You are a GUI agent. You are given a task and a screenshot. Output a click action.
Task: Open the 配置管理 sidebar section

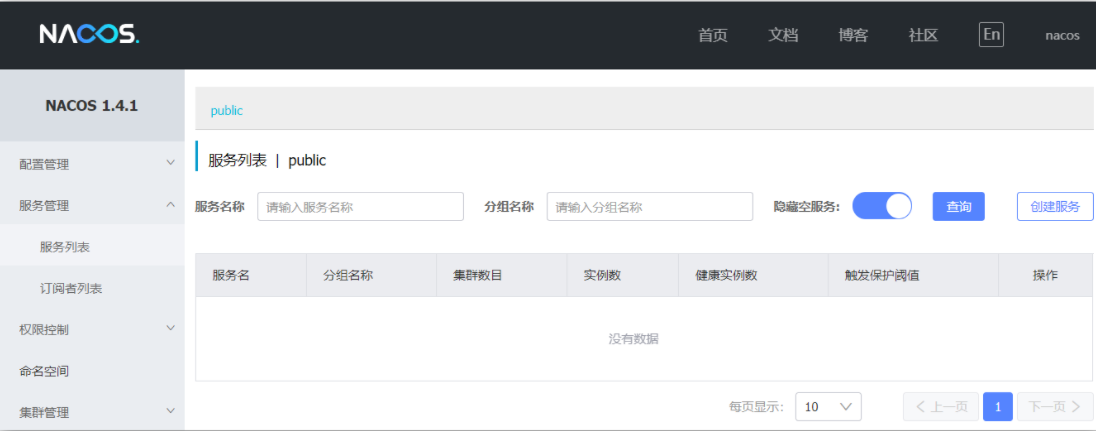pos(92,164)
